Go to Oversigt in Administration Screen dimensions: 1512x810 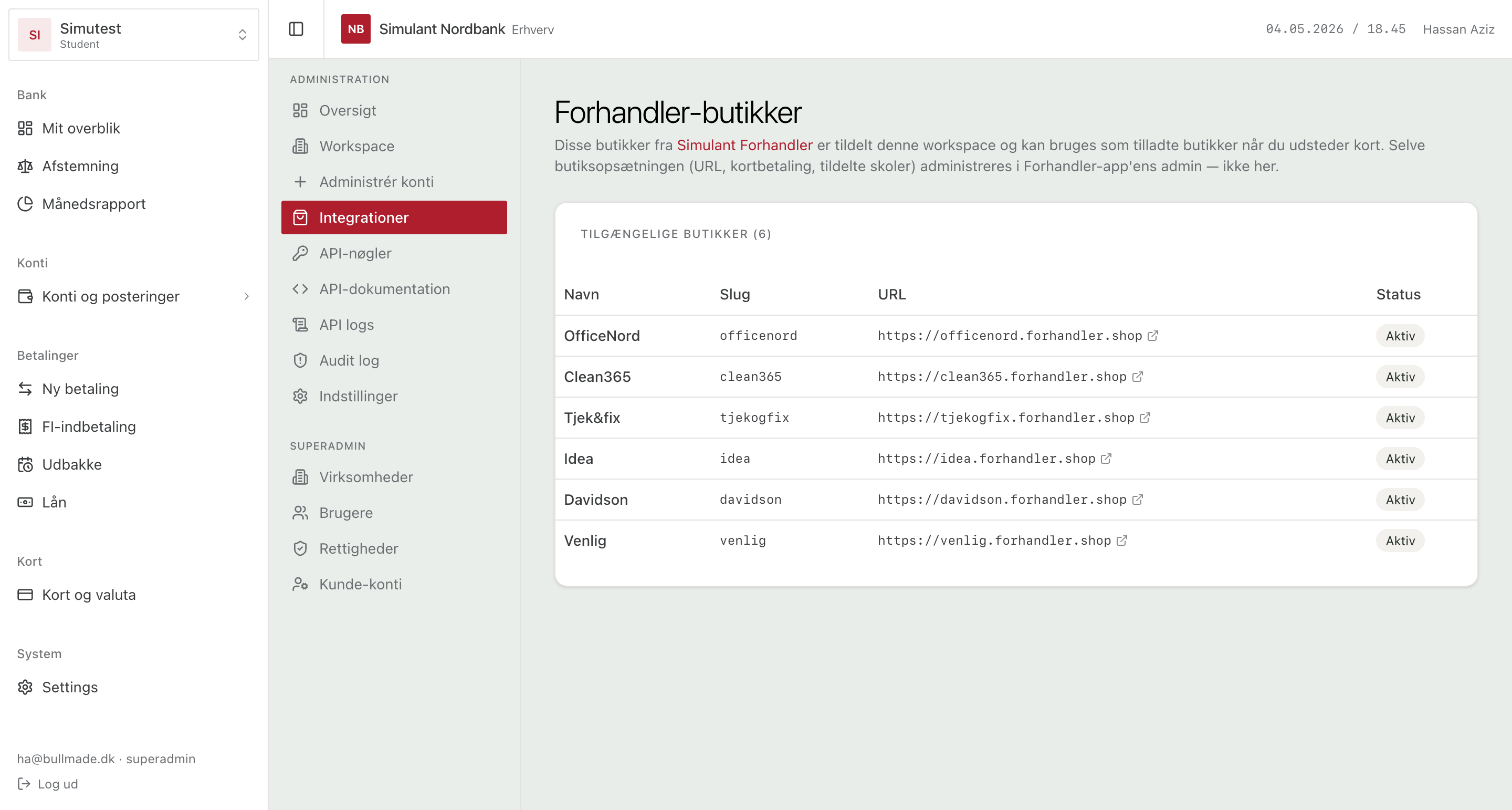point(394,110)
